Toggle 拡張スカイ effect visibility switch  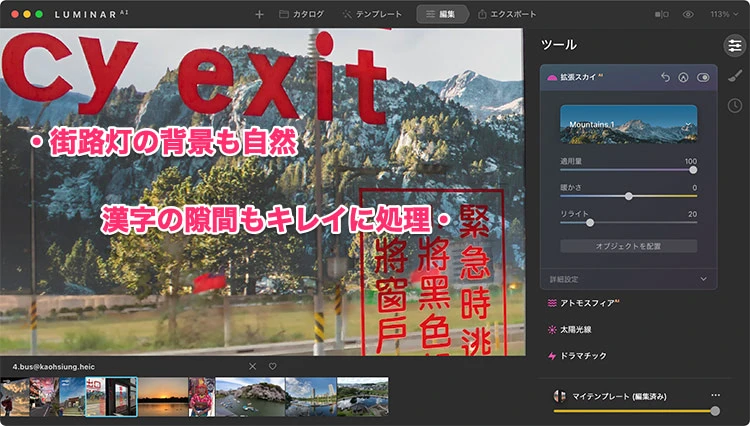pyautogui.click(x=703, y=77)
